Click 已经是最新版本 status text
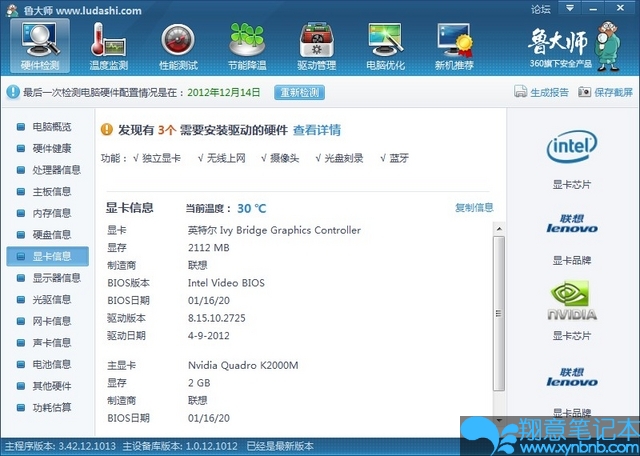This screenshot has width=640, height=456. [x=280, y=446]
